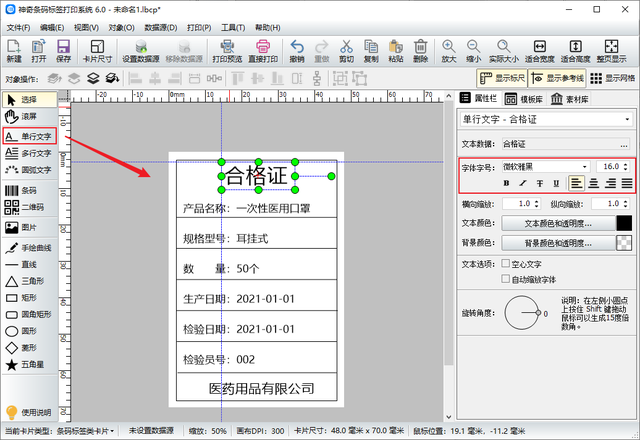Select the 滚屏 pan hand tool

point(29,117)
